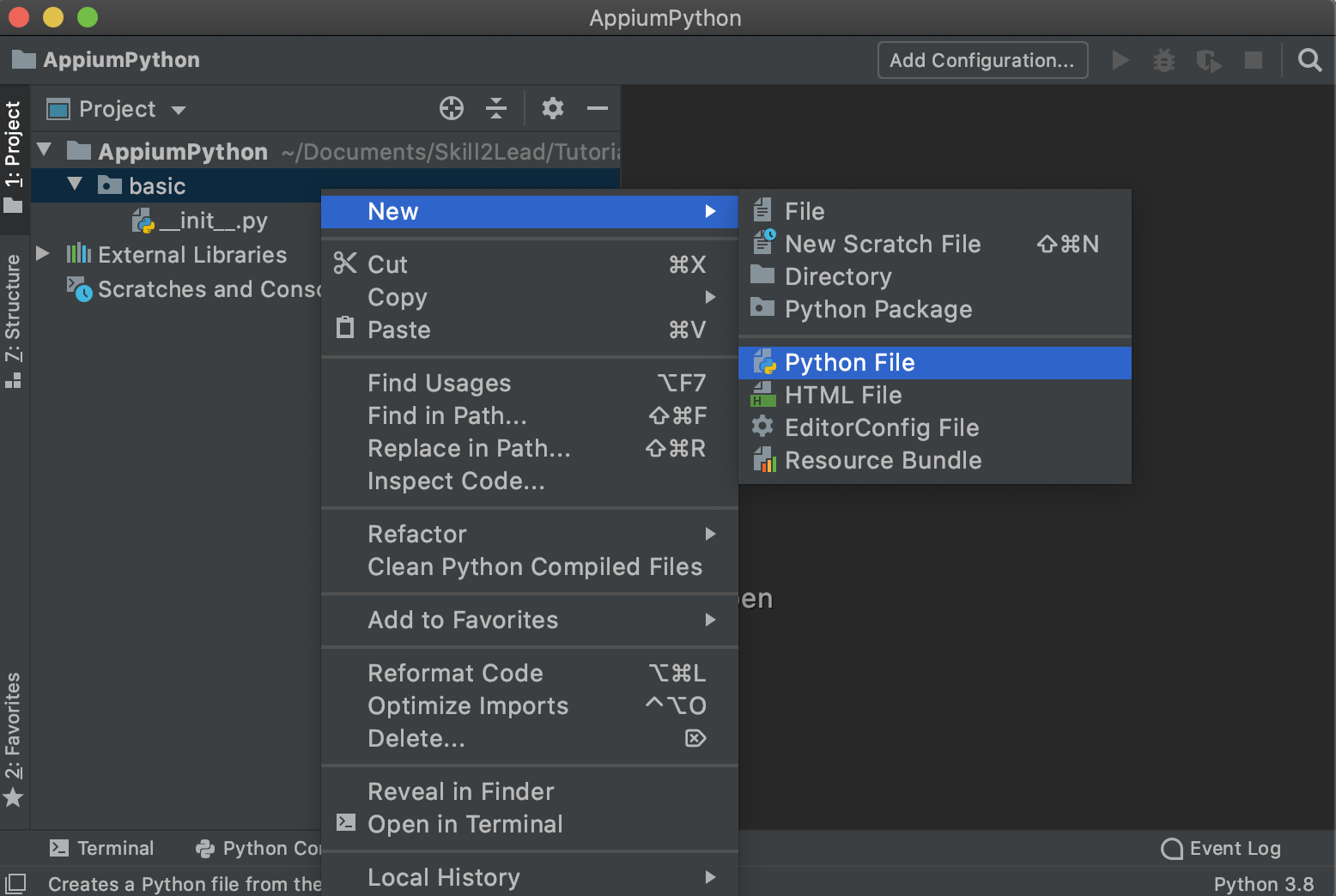
Task: Open Project panel settings gear
Action: pos(553,108)
